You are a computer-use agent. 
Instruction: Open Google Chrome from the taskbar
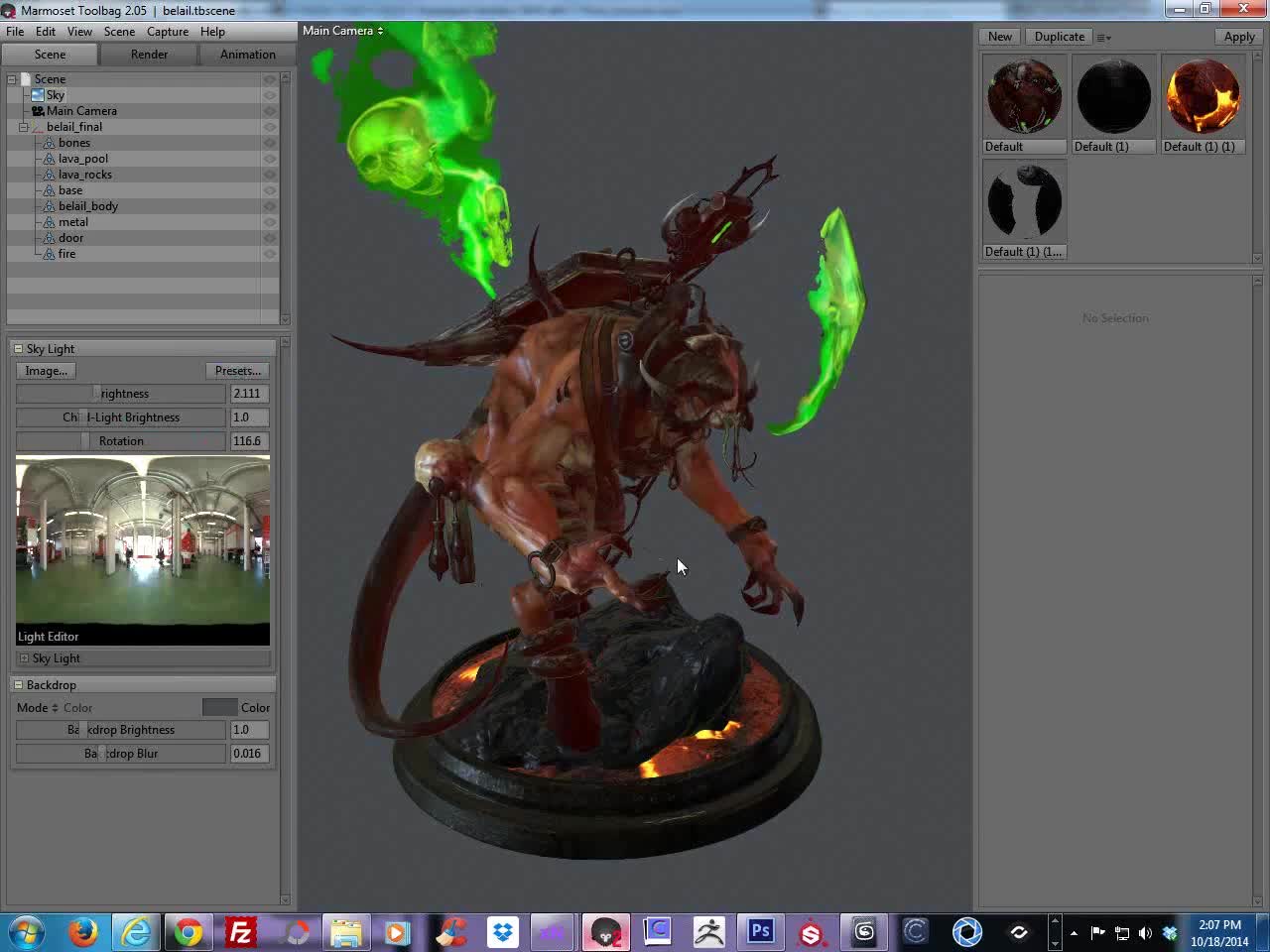189,932
